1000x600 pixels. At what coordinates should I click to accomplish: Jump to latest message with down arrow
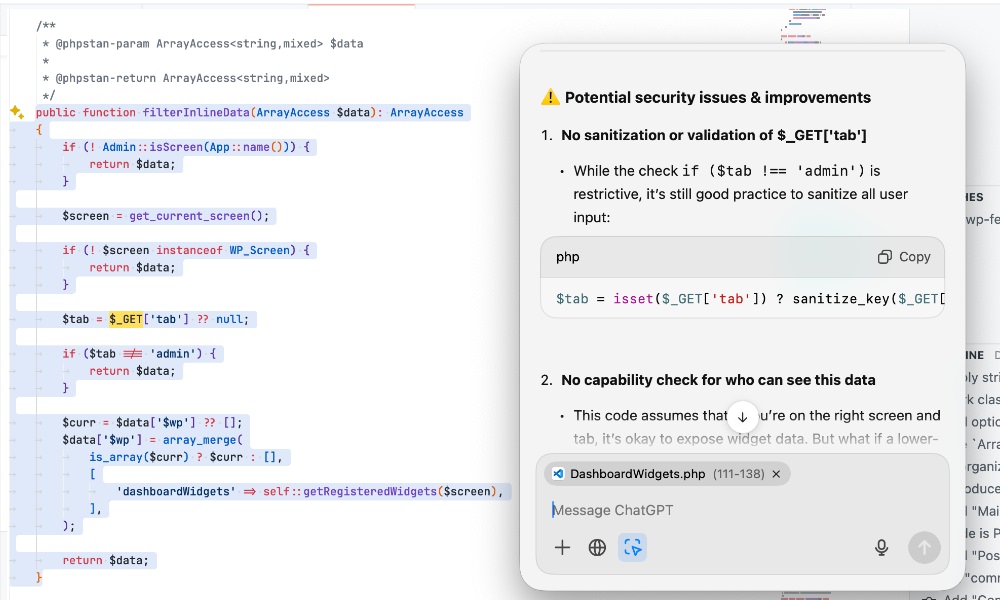coord(742,417)
